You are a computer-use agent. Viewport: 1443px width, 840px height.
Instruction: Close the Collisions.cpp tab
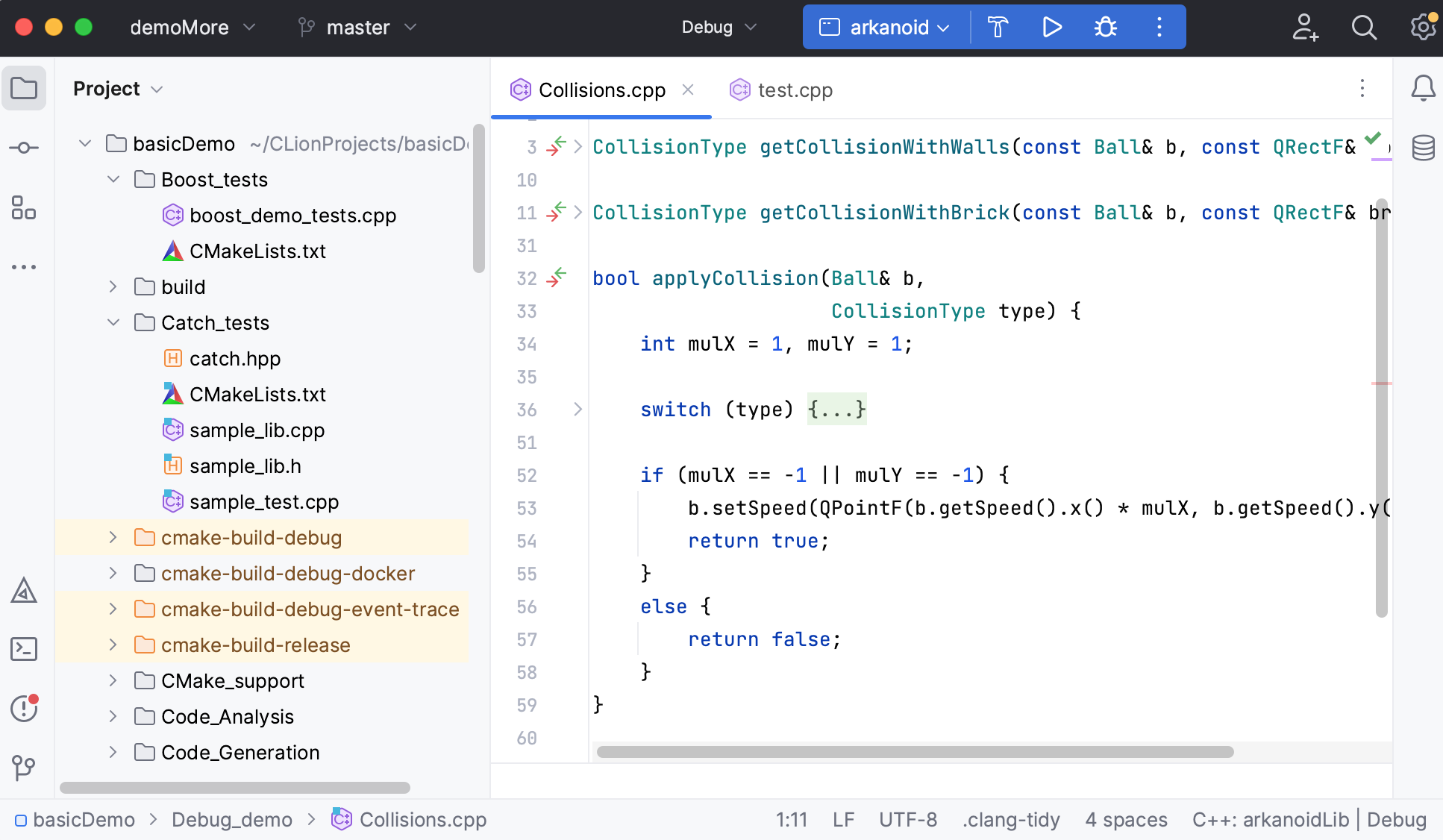tap(688, 90)
